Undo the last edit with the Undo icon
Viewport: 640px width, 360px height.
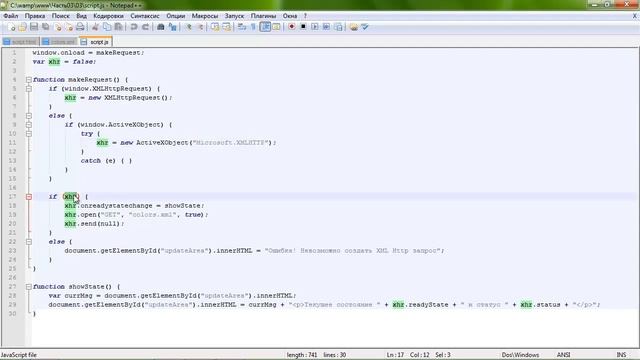(133, 27)
